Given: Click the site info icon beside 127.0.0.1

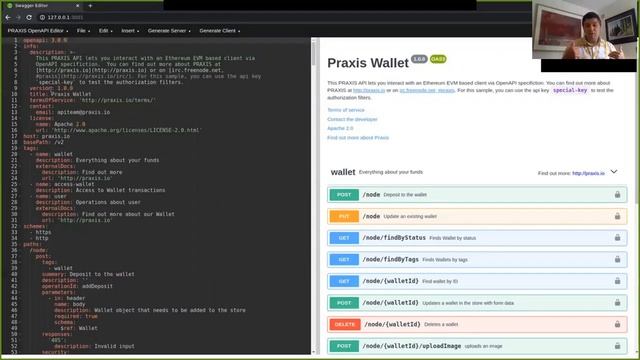Looking at the screenshot, I should point(42,17).
